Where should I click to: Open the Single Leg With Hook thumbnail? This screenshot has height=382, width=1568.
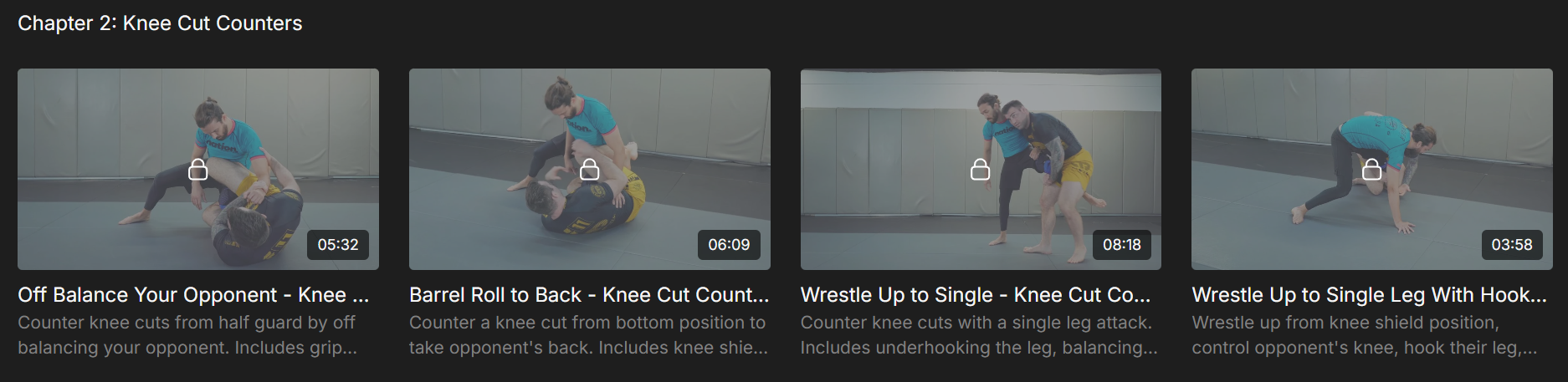(1372, 169)
